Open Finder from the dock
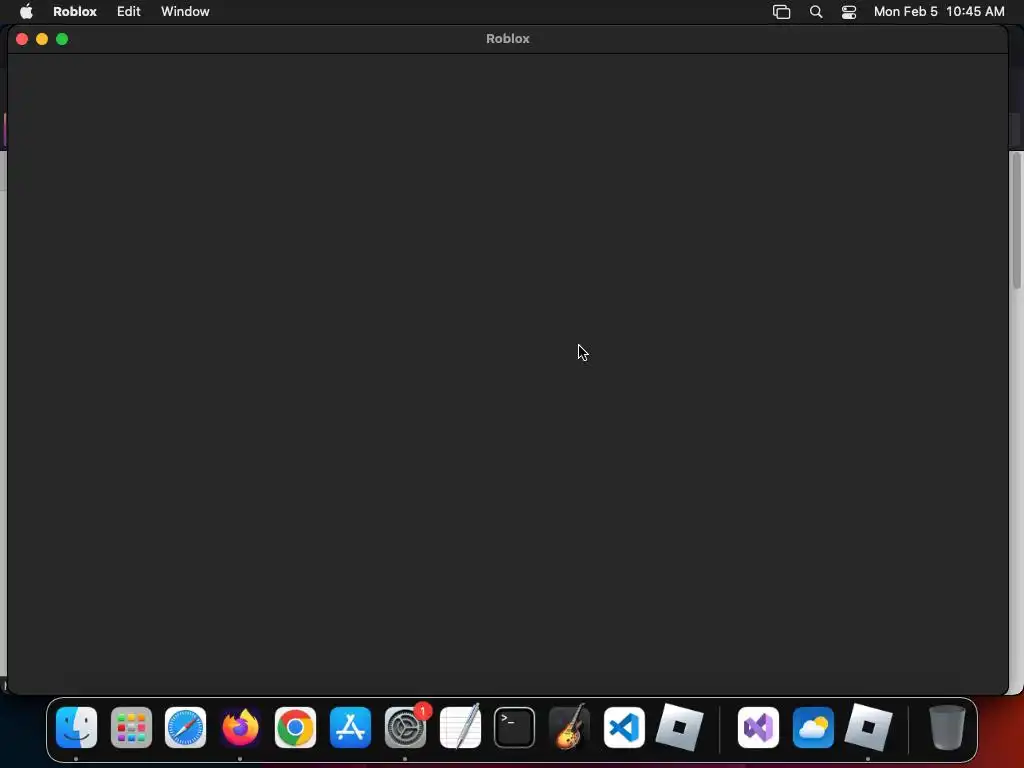1024x768 pixels. coord(76,728)
